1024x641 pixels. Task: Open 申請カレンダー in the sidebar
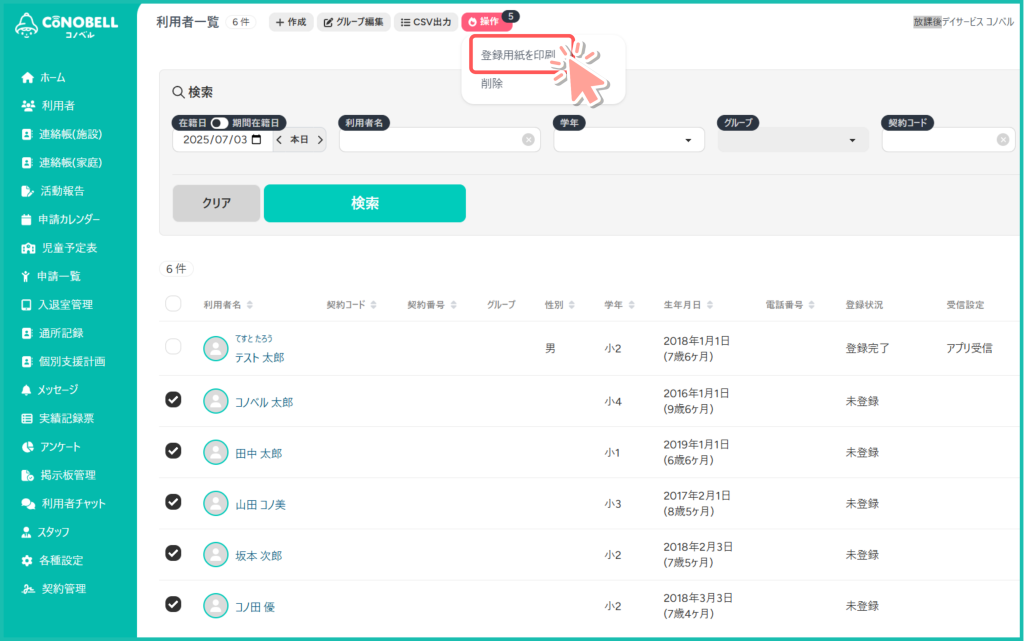[x=68, y=219]
